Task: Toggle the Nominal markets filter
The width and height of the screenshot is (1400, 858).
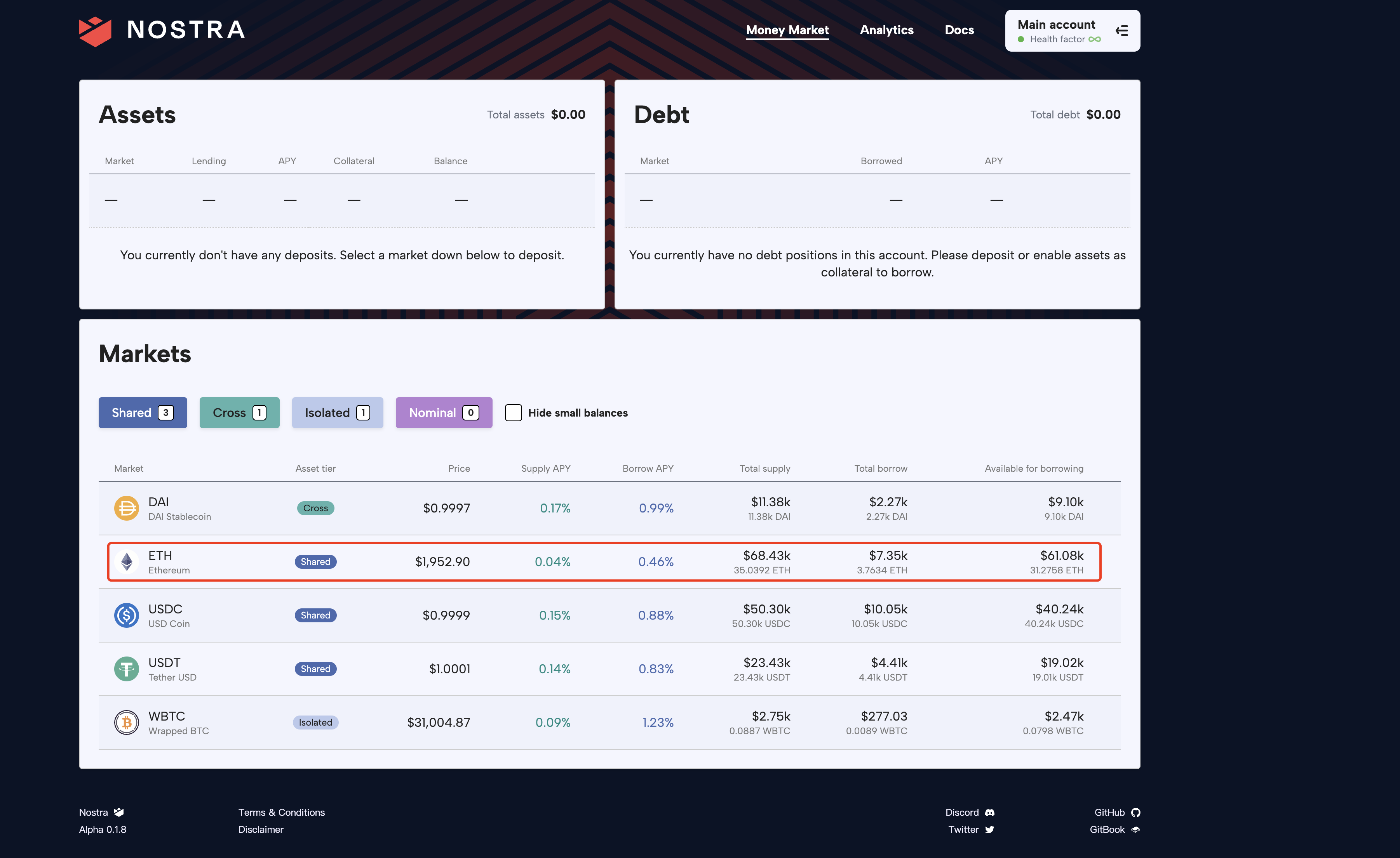Action: [x=444, y=413]
